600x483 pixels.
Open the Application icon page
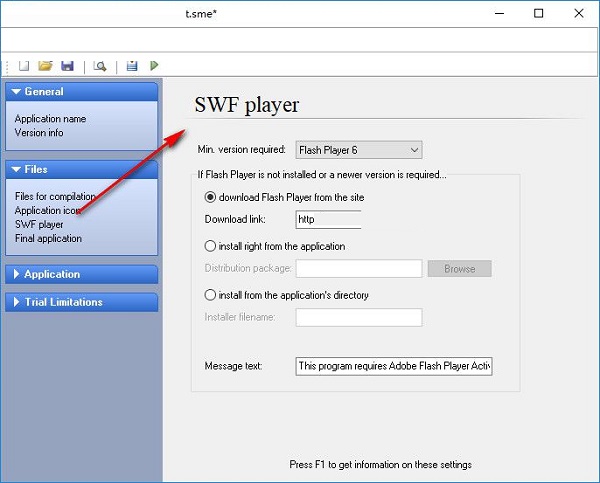[47, 210]
